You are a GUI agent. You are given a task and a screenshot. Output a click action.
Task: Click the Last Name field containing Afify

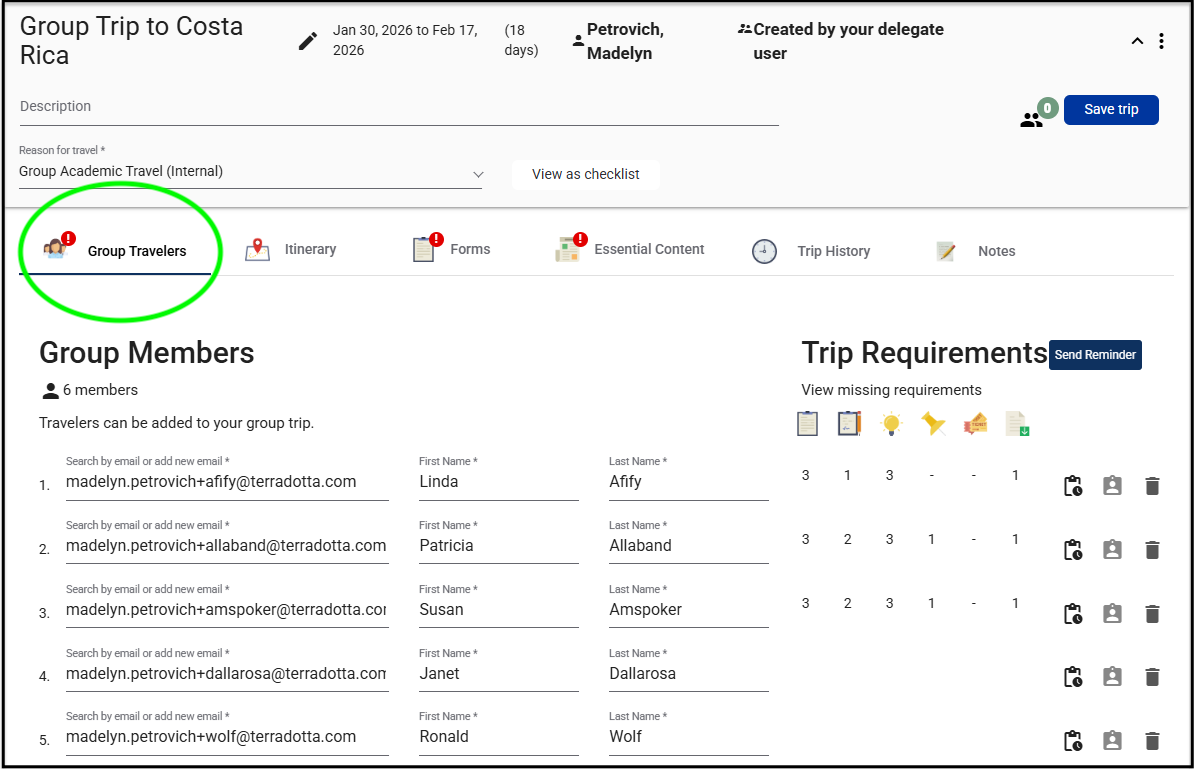click(688, 482)
